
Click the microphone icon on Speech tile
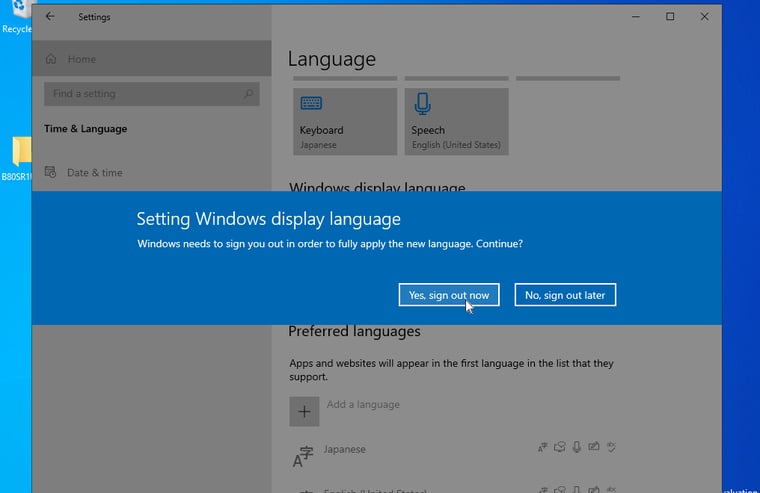(423, 104)
